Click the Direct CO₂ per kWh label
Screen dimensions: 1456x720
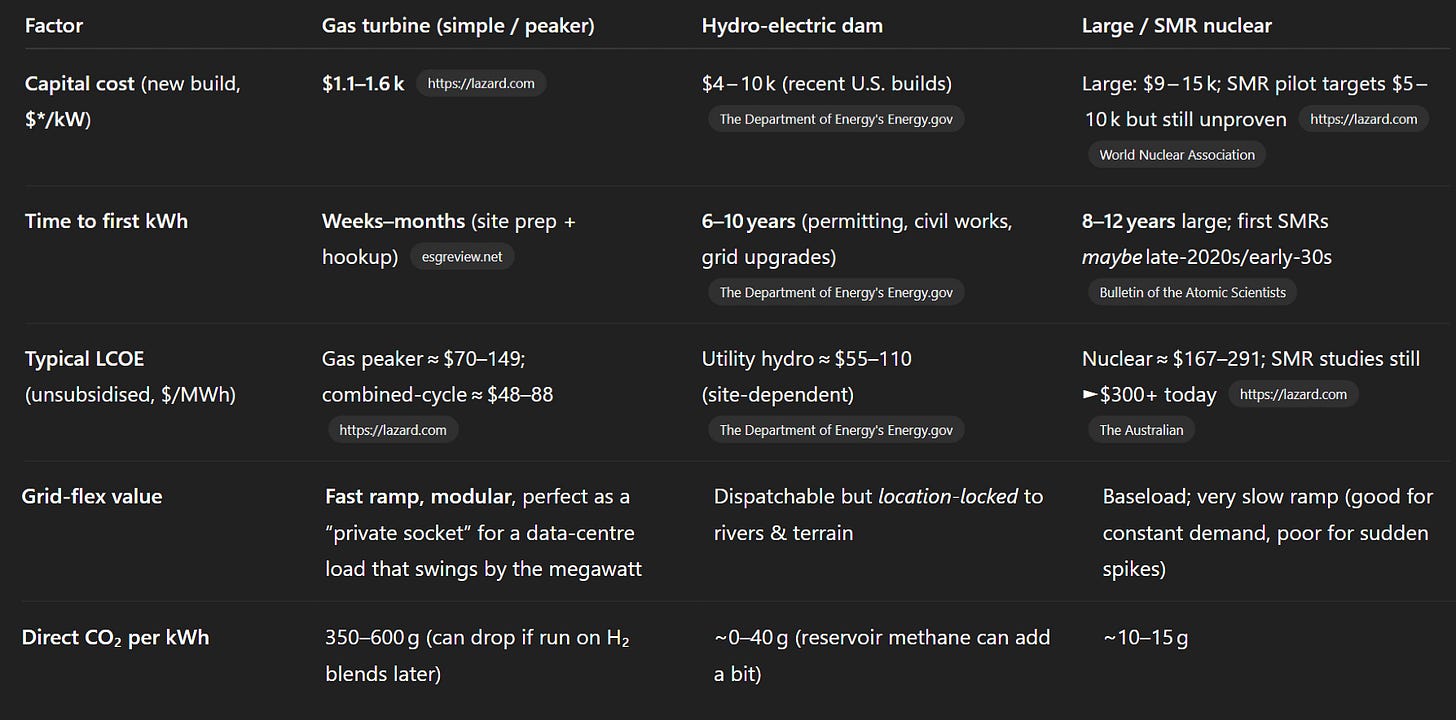[116, 637]
